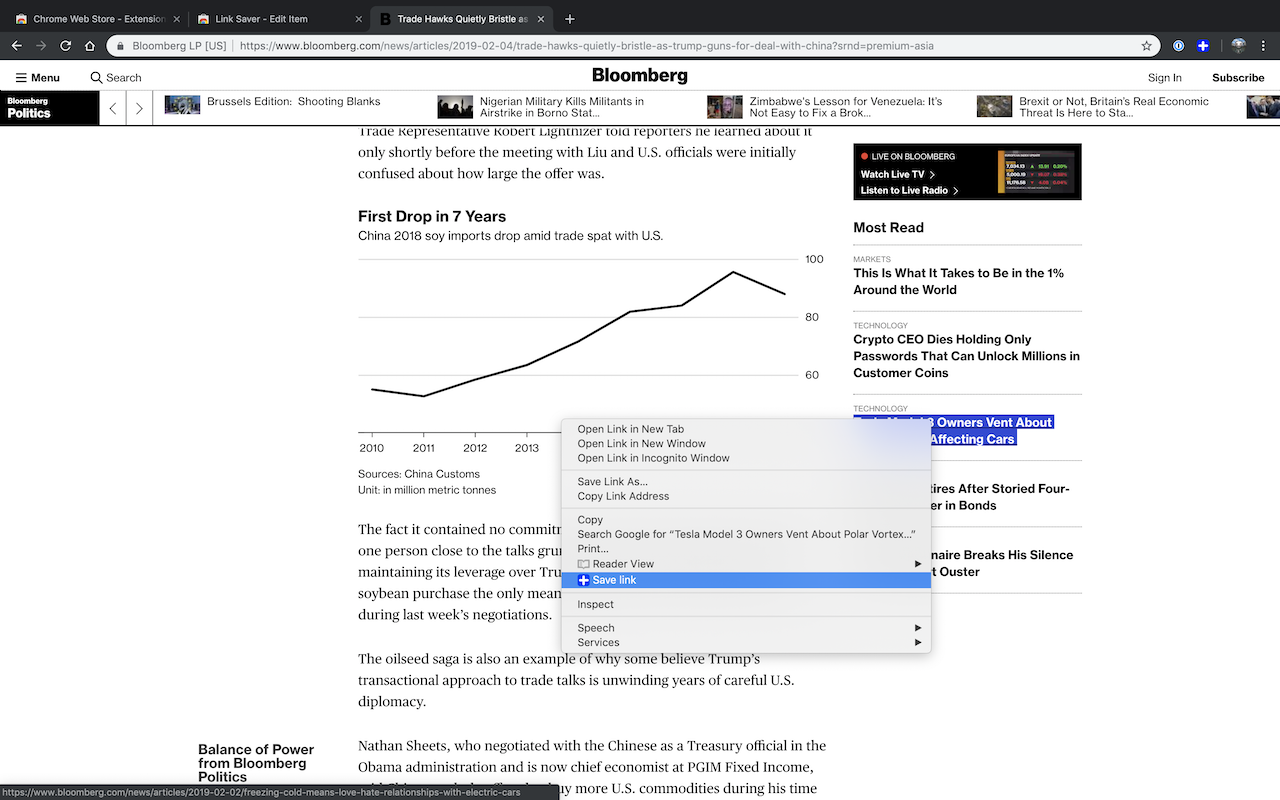Show previous headlines with left chevron
Screen dimensions: 1280x800
pos(113,108)
